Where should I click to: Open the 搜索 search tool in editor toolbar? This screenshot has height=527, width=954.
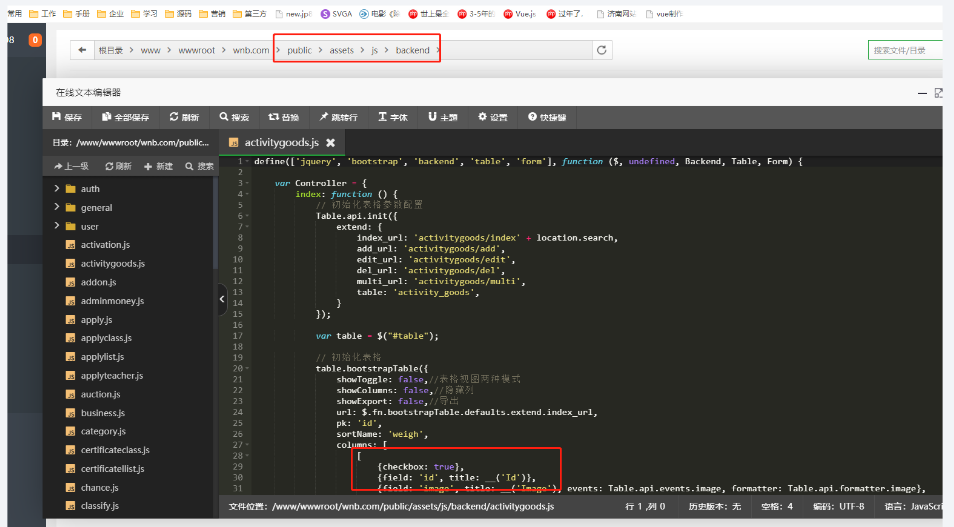coord(234,117)
